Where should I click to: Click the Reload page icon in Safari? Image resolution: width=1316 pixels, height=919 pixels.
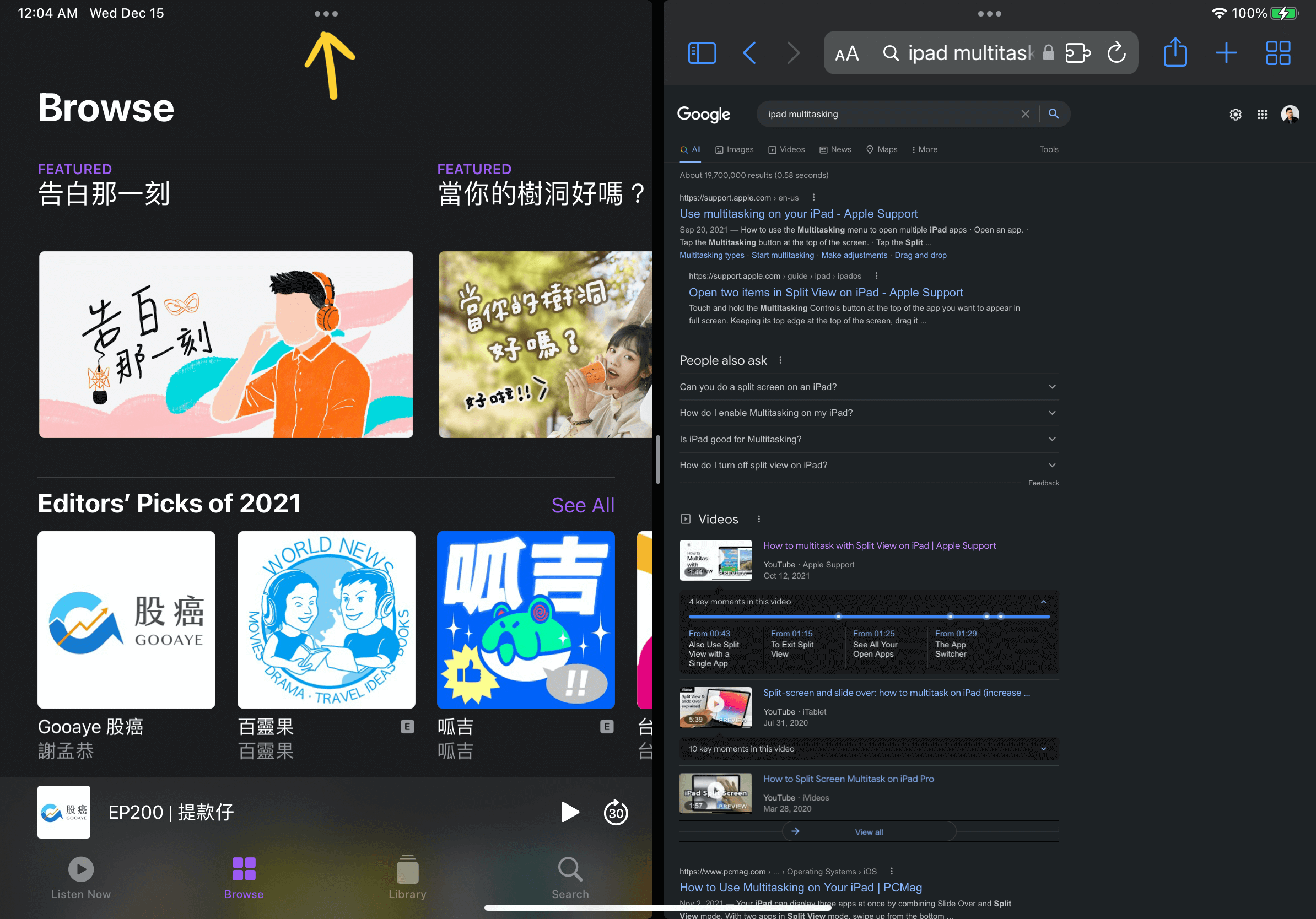pyautogui.click(x=1116, y=52)
